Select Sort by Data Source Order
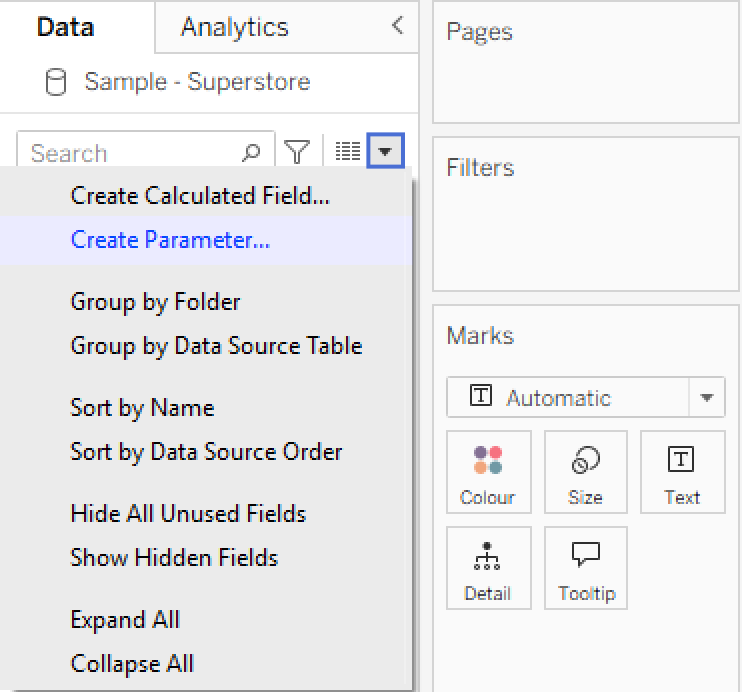742x692 pixels. tap(206, 452)
